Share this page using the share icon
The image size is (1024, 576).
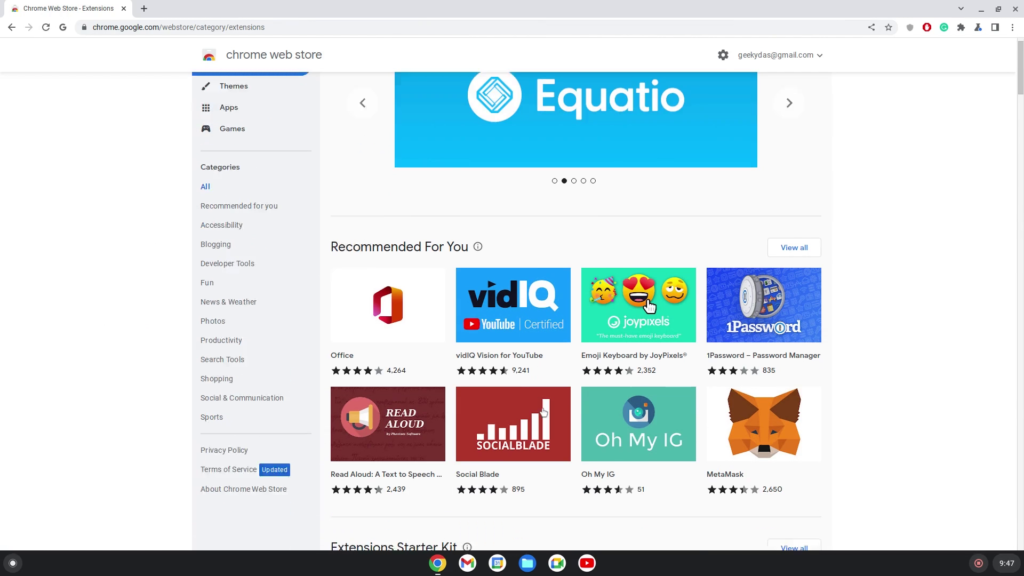coord(871,27)
